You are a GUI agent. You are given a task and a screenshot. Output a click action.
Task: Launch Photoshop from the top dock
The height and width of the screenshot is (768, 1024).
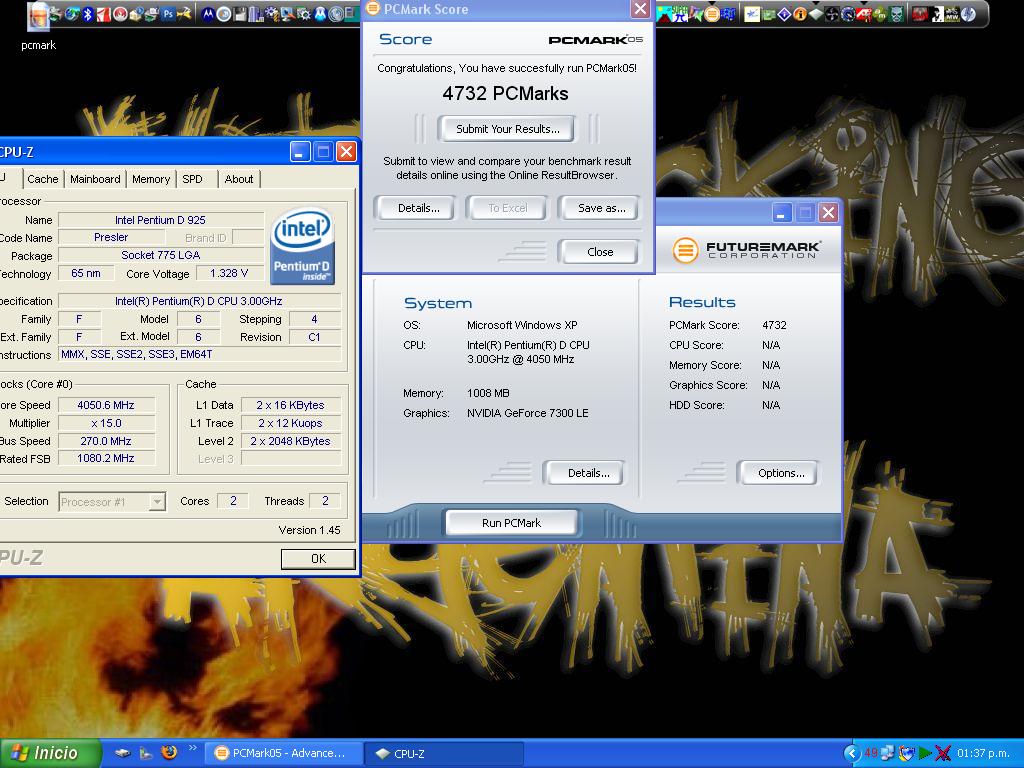tap(168, 14)
